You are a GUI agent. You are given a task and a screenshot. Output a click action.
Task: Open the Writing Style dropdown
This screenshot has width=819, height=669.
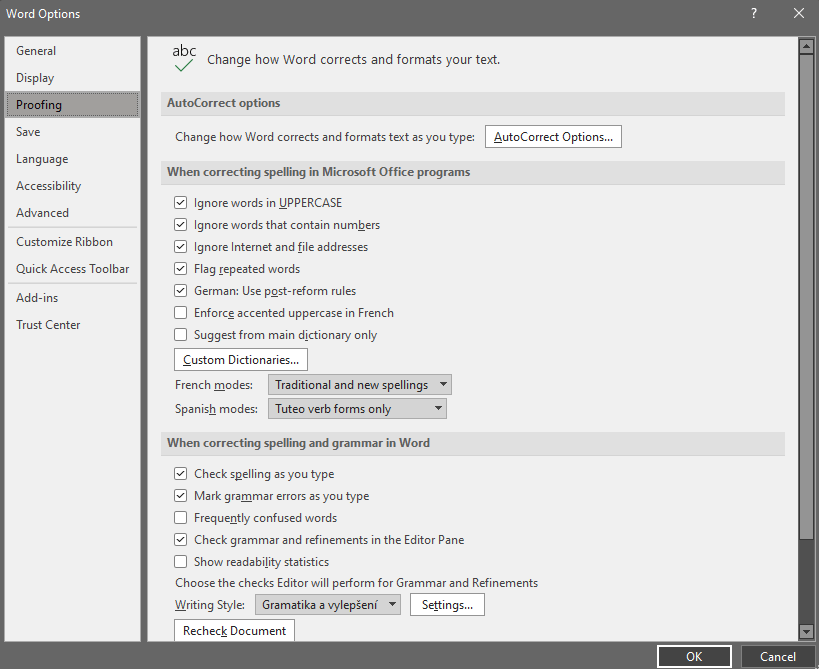click(328, 605)
